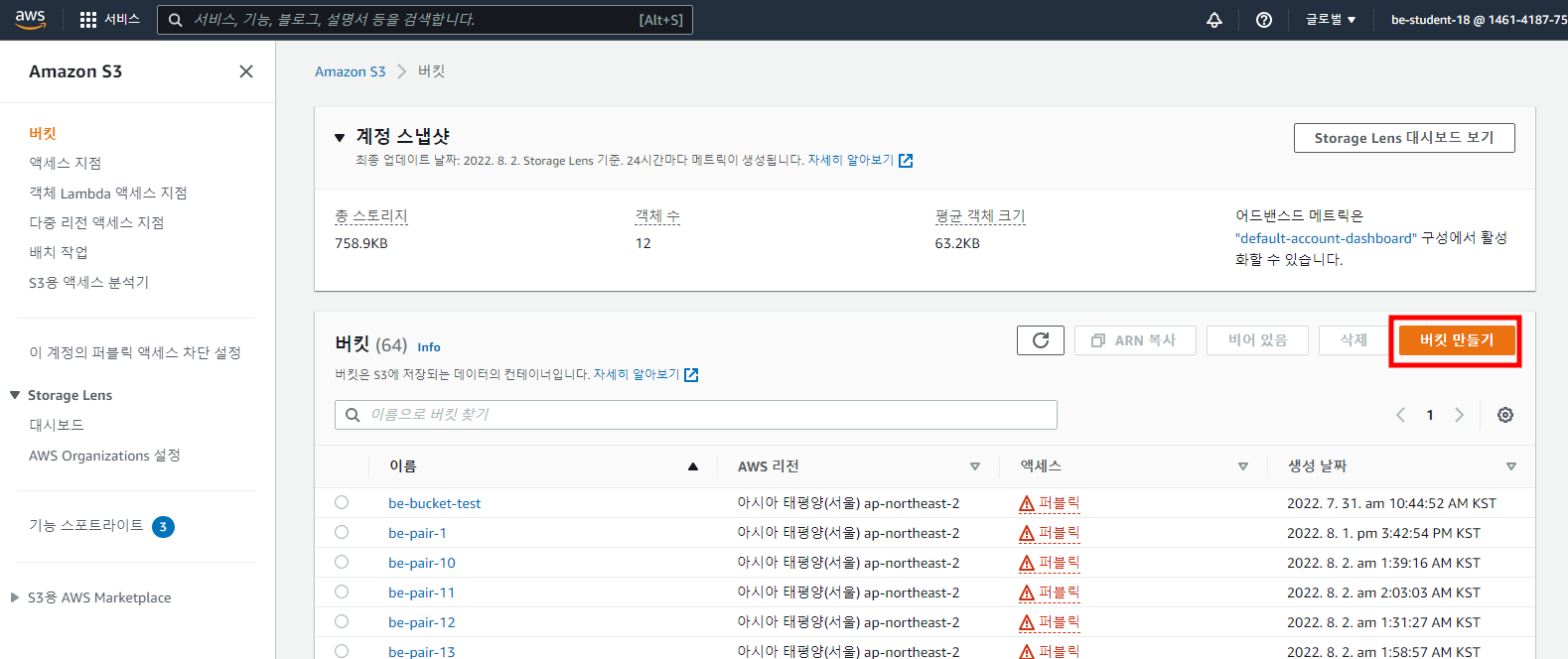Sort by 생성 날짜 column arrow
This screenshot has height=659, width=1568.
1511,466
